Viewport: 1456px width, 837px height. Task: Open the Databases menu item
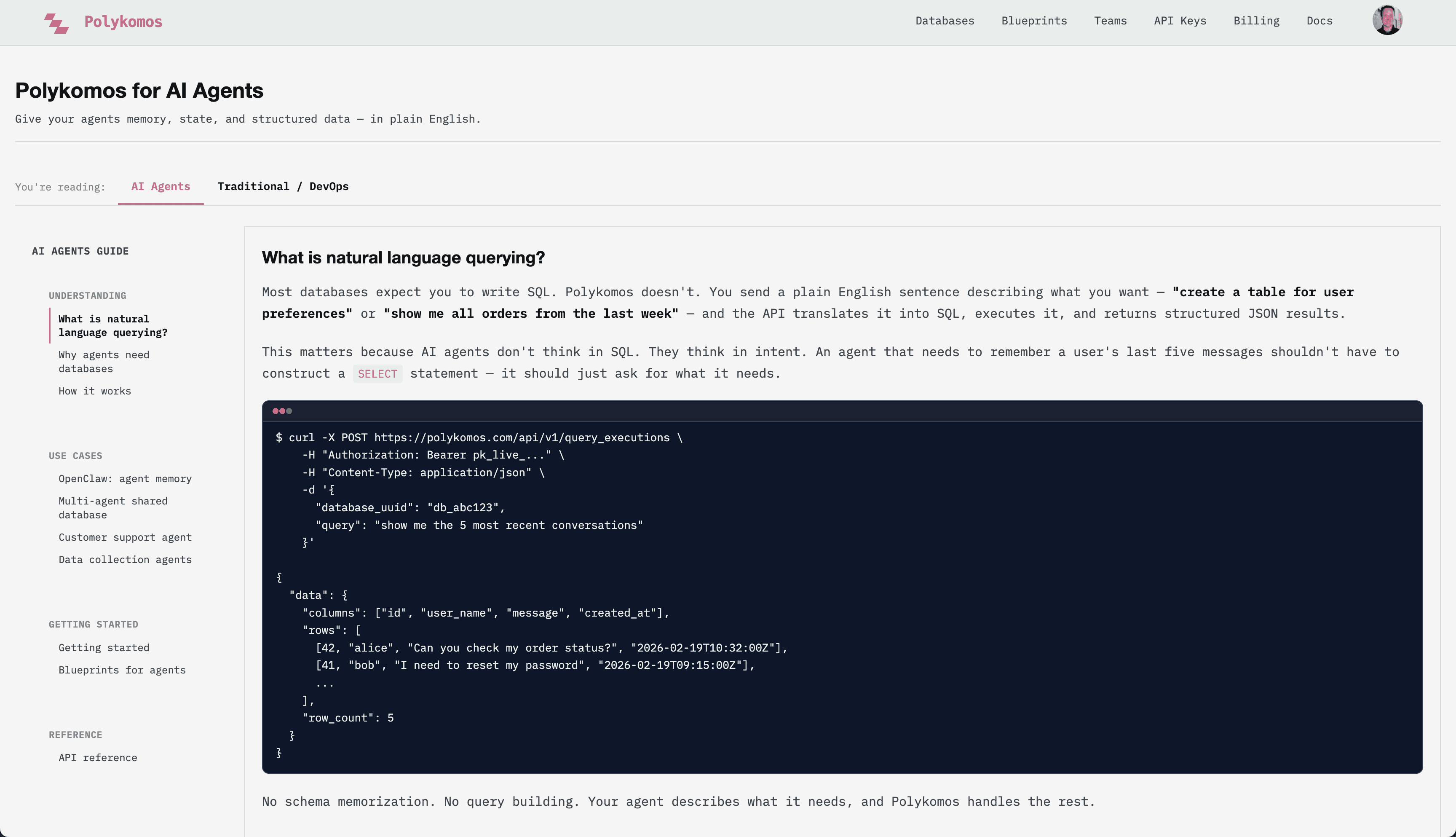[945, 21]
